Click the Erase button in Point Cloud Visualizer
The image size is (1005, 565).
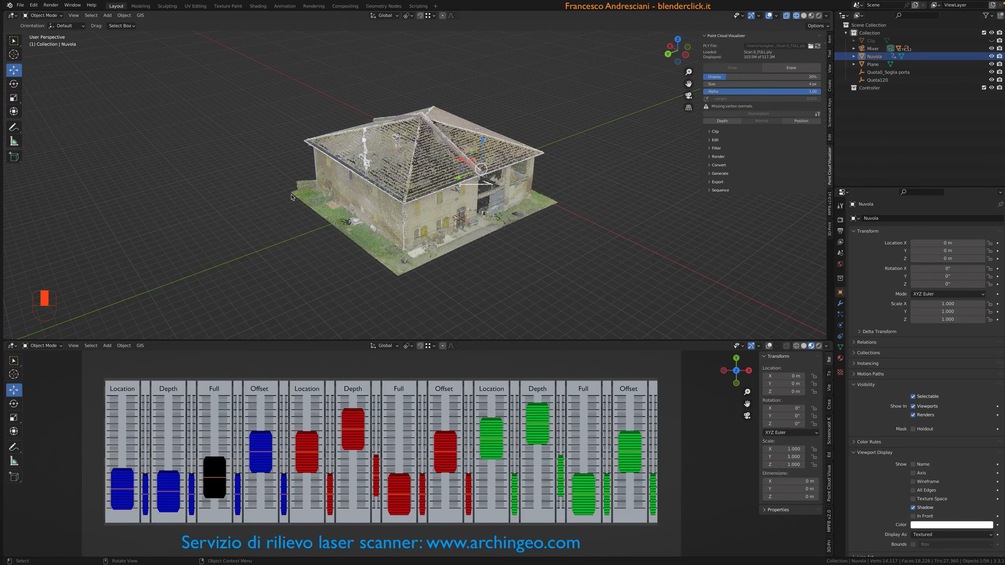click(x=791, y=67)
